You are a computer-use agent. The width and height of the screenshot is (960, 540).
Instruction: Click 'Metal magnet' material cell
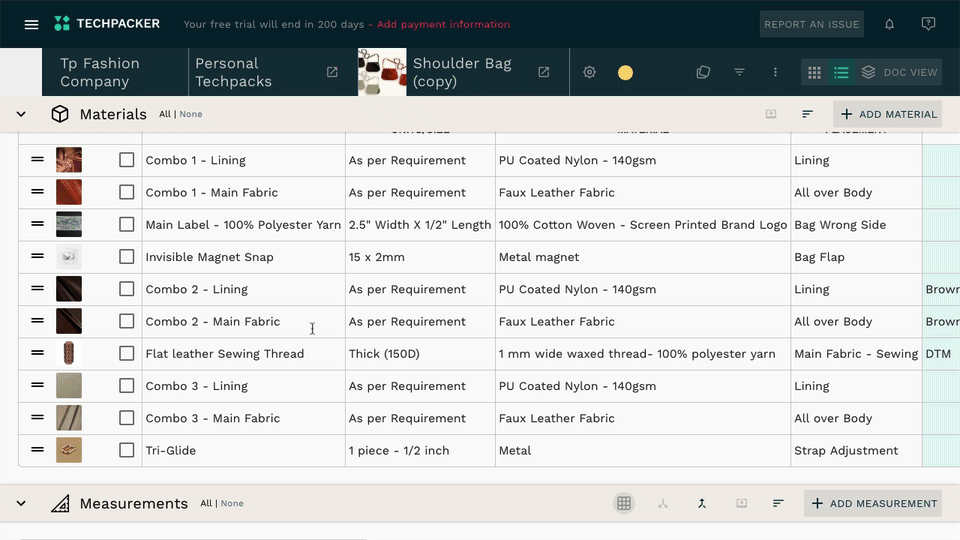coord(643,257)
